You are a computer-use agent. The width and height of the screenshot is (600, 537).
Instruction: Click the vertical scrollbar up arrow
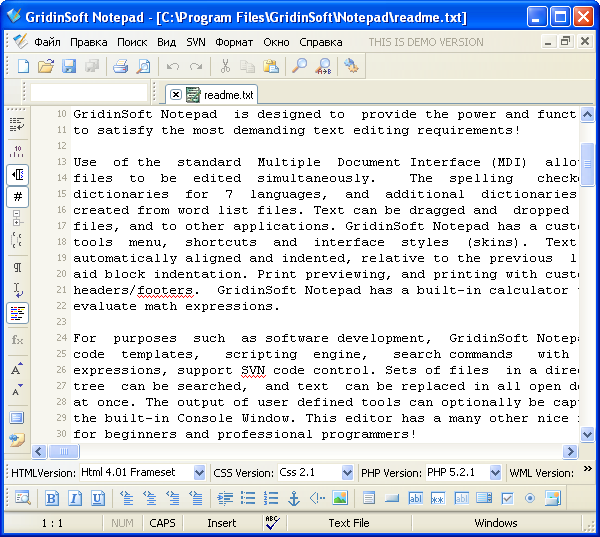coord(587,115)
